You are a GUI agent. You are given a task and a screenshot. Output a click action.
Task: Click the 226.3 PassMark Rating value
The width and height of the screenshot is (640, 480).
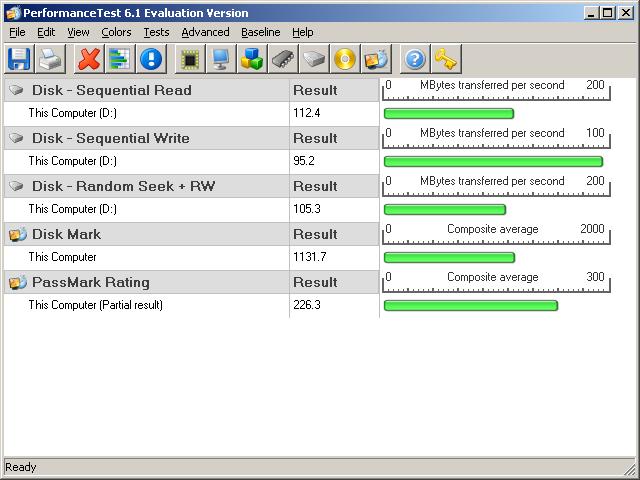click(x=307, y=305)
